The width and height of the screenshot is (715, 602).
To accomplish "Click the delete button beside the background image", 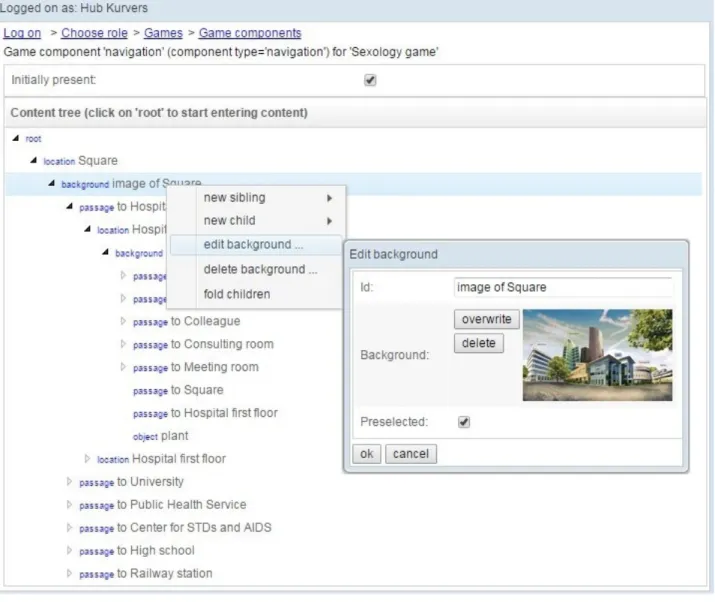I will coord(479,343).
